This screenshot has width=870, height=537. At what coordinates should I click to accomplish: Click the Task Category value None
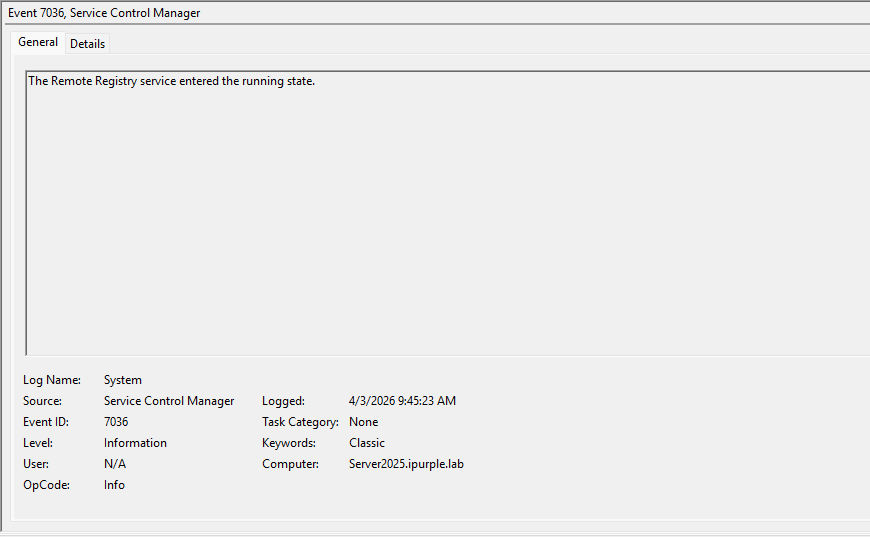363,422
